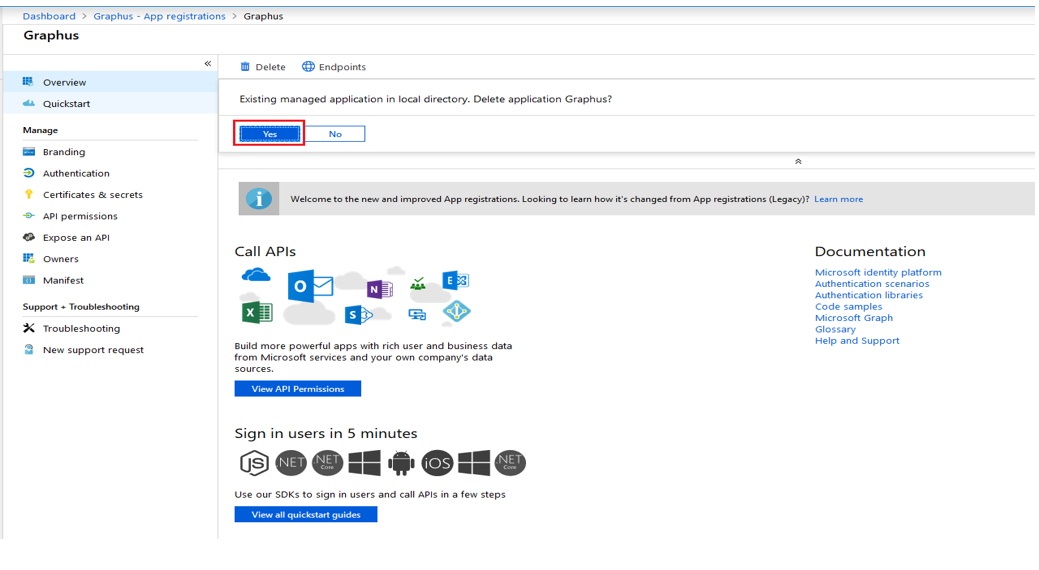Click the Manifest icon
Viewport: 1039px width, 570px height.
(28, 280)
